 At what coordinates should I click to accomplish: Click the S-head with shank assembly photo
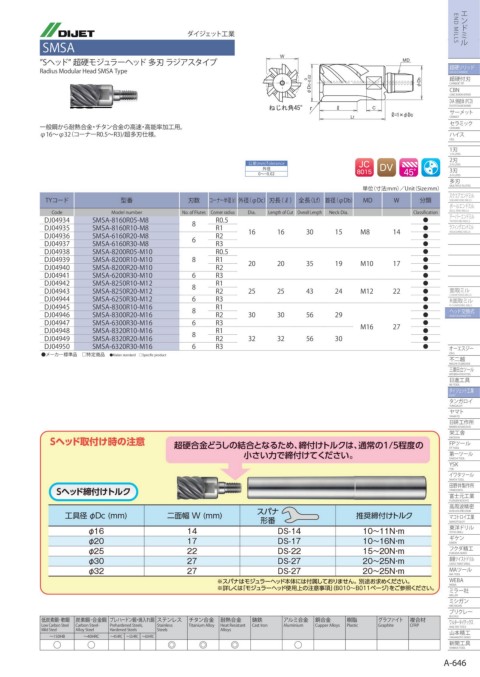pyautogui.click(x=301, y=488)
